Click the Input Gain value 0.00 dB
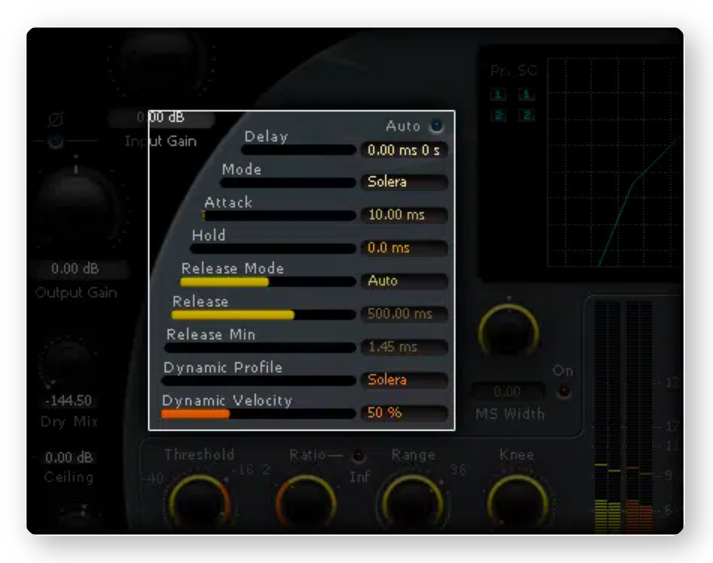Image resolution: width=713 pixels, height=563 pixels. click(x=161, y=118)
